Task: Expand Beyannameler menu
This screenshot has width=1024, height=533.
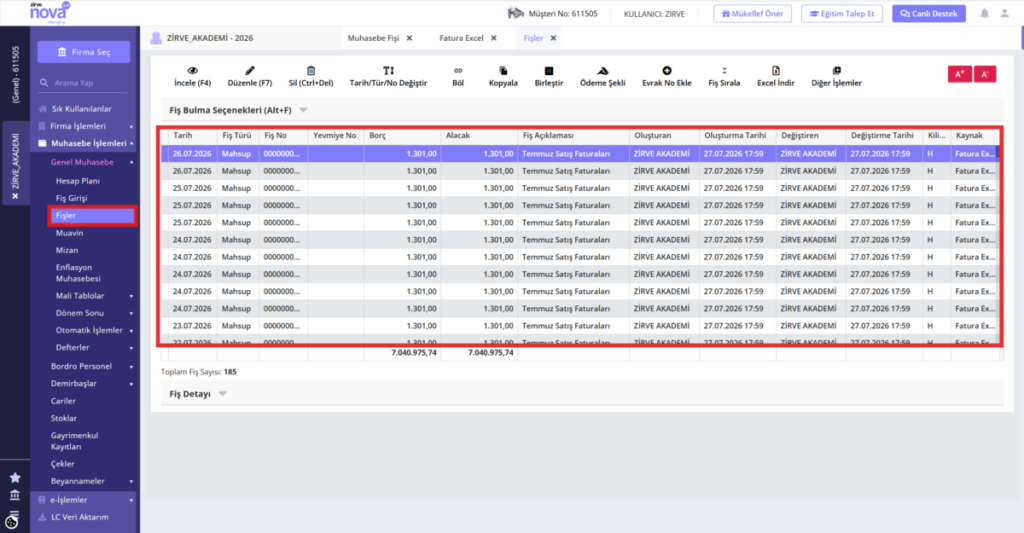Action: pos(131,481)
